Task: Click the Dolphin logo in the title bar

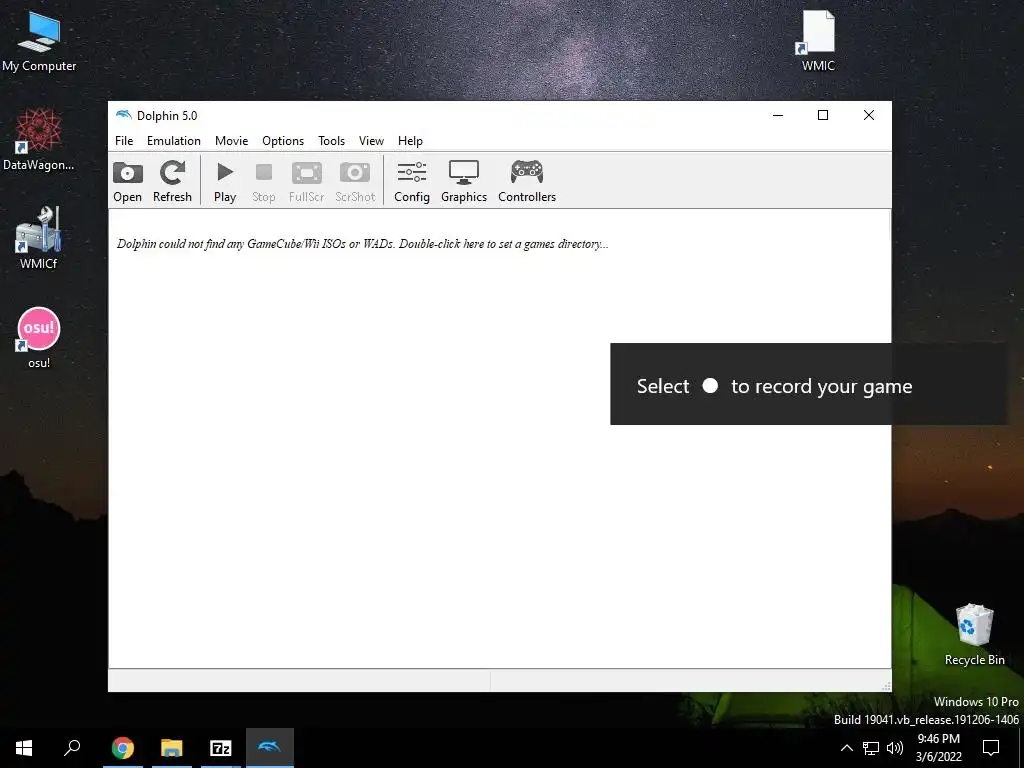Action: (123, 115)
